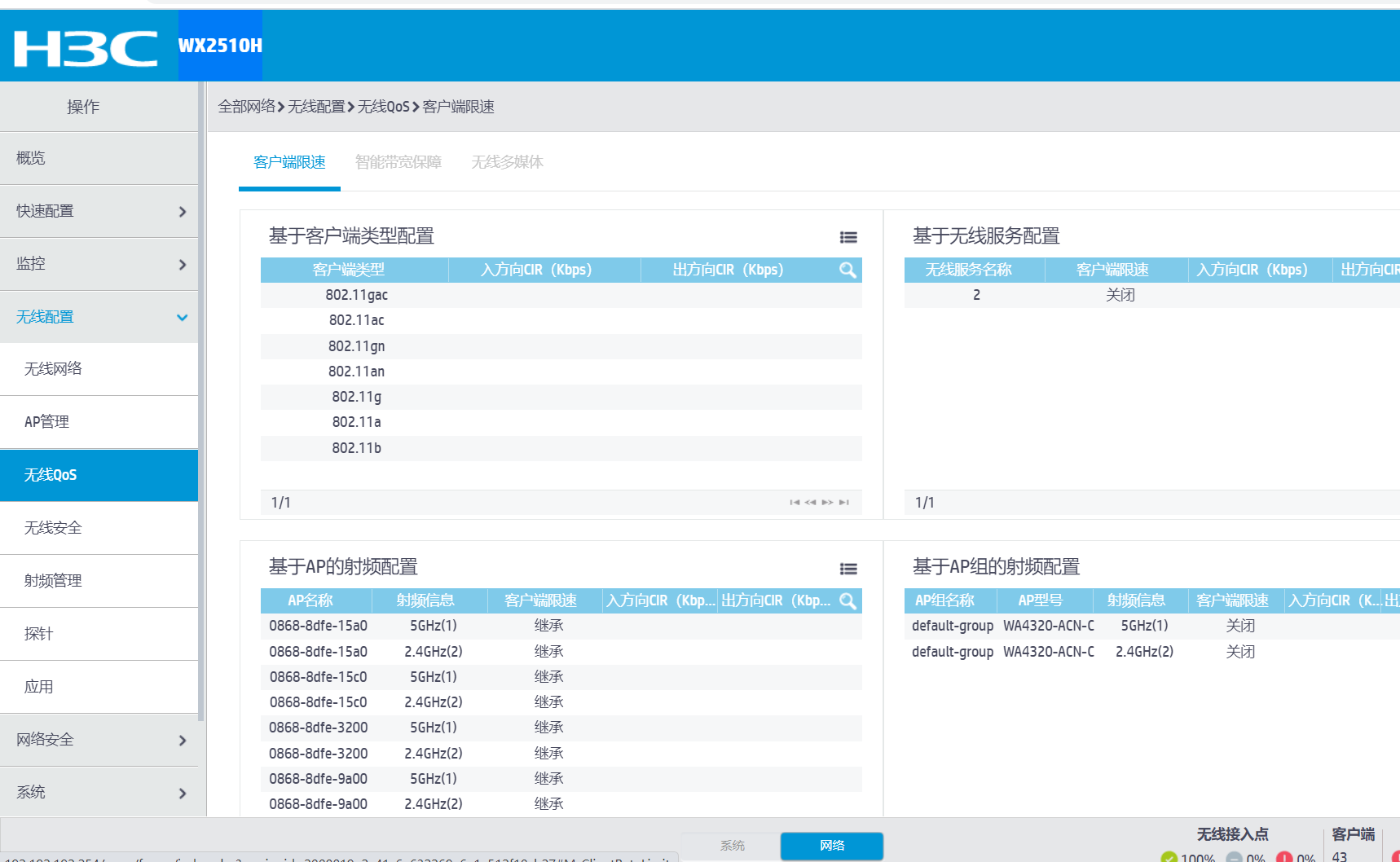Click next page arrow in client type table
The height and width of the screenshot is (862, 1400).
pyautogui.click(x=827, y=503)
